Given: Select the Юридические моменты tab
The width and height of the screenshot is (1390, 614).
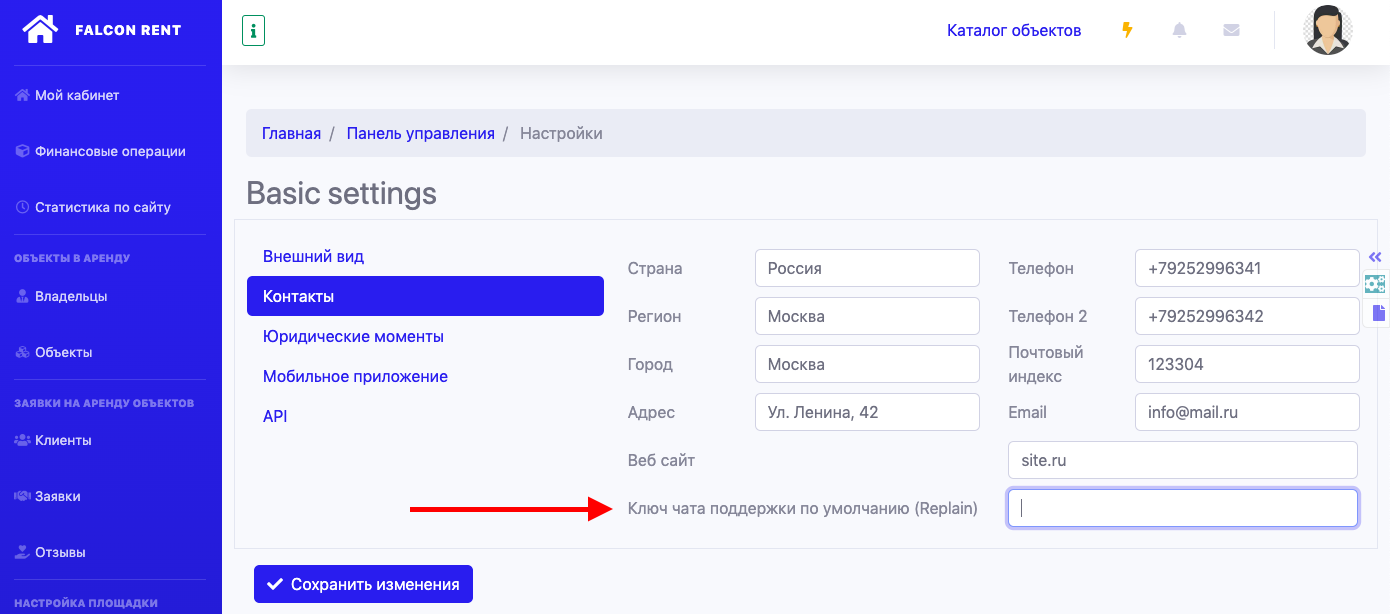Looking at the screenshot, I should coord(353,336).
